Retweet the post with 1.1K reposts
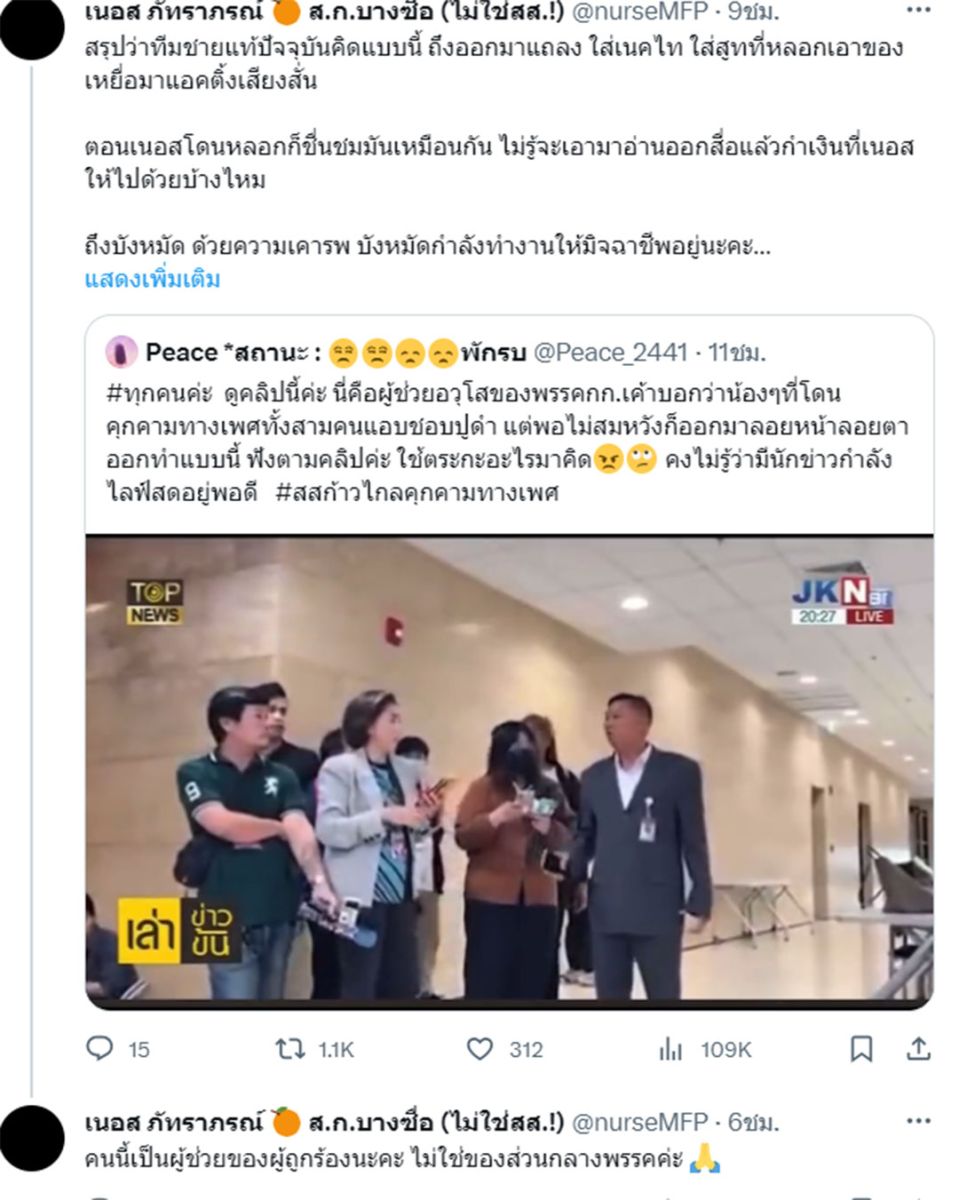Image resolution: width=959 pixels, height=1200 pixels. click(x=314, y=1049)
